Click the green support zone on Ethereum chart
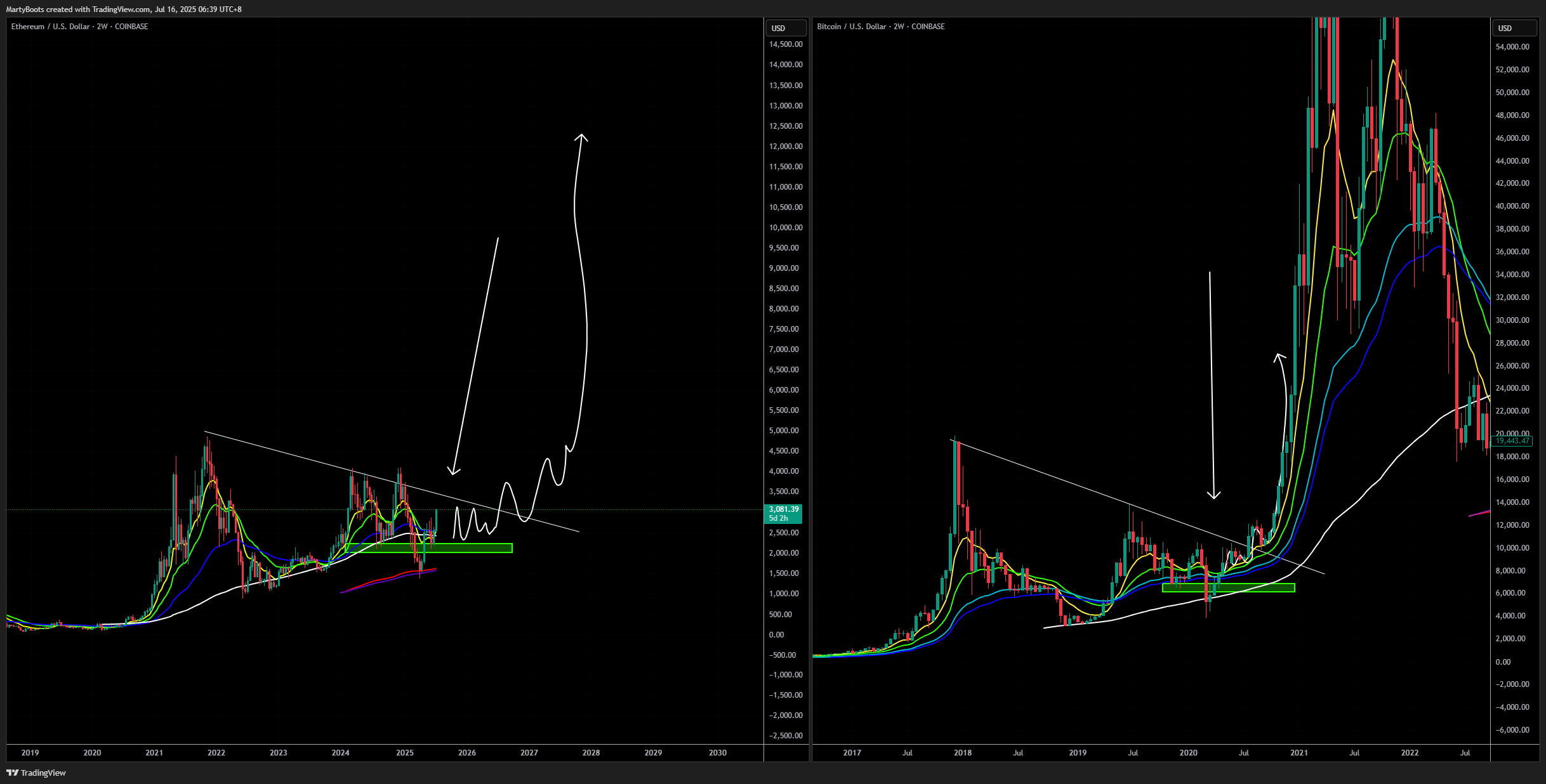Image resolution: width=1546 pixels, height=784 pixels. click(x=429, y=548)
